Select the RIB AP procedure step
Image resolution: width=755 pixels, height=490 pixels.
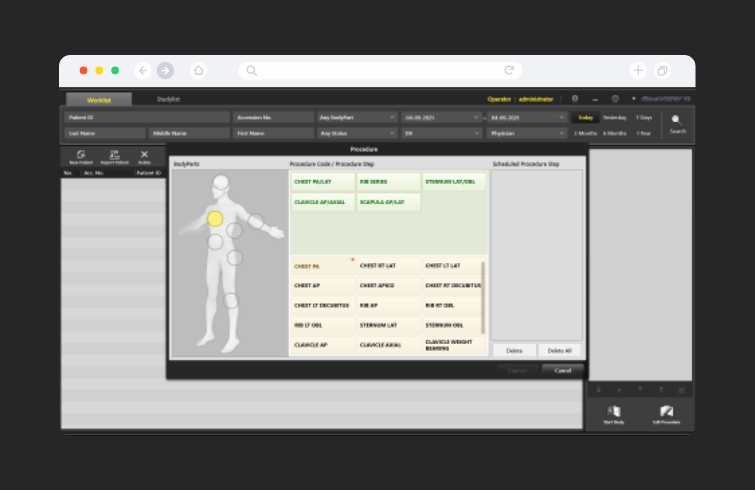pyautogui.click(x=388, y=306)
